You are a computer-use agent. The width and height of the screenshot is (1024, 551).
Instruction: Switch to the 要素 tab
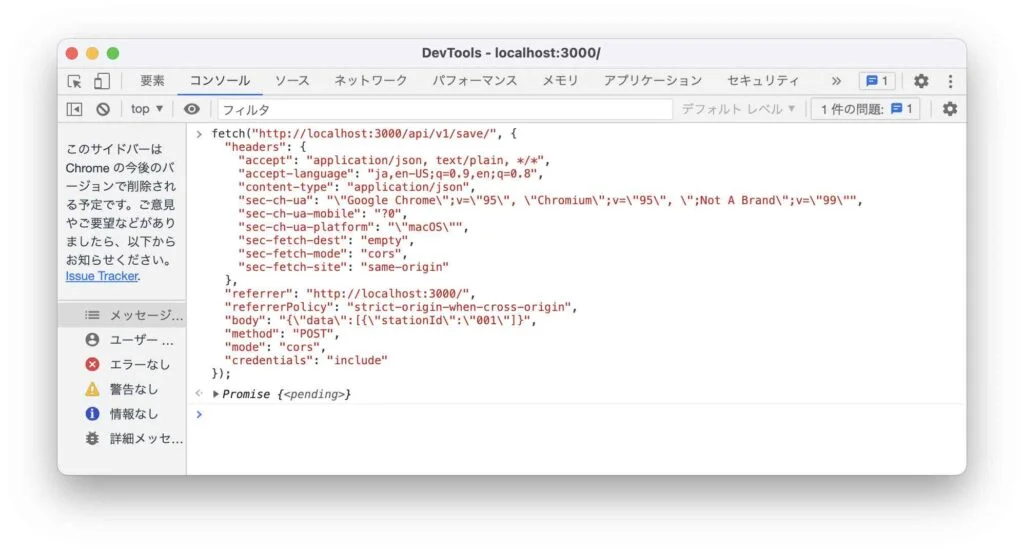tap(152, 81)
